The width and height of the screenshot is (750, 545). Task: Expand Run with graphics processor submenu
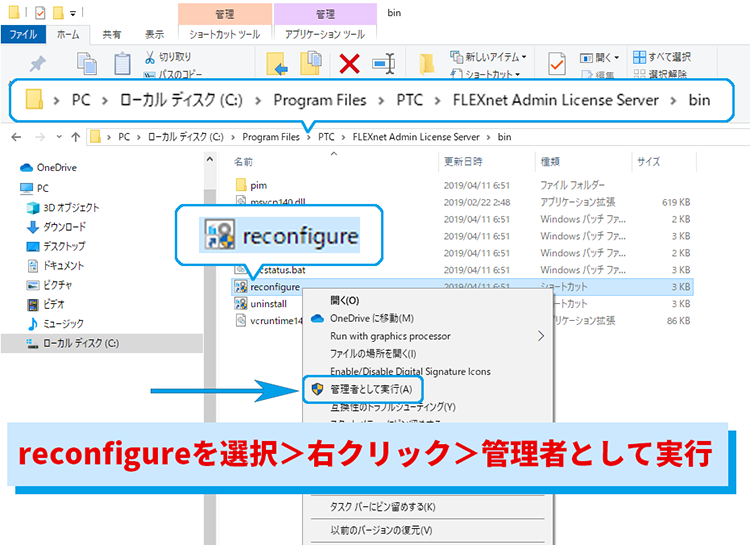[541, 336]
